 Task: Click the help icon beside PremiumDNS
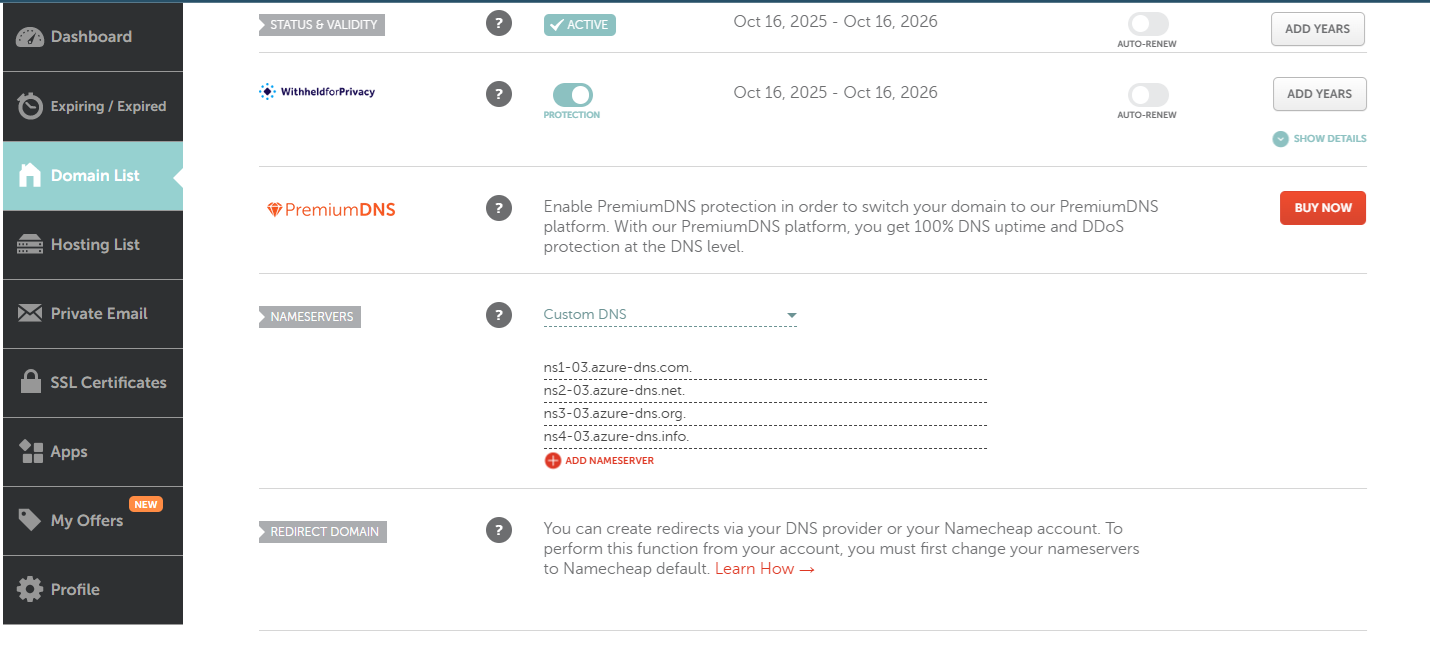pyautogui.click(x=499, y=208)
